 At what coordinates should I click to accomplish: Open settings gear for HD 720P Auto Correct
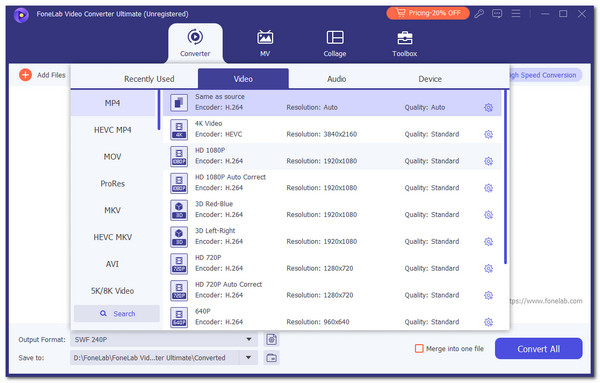[488, 295]
